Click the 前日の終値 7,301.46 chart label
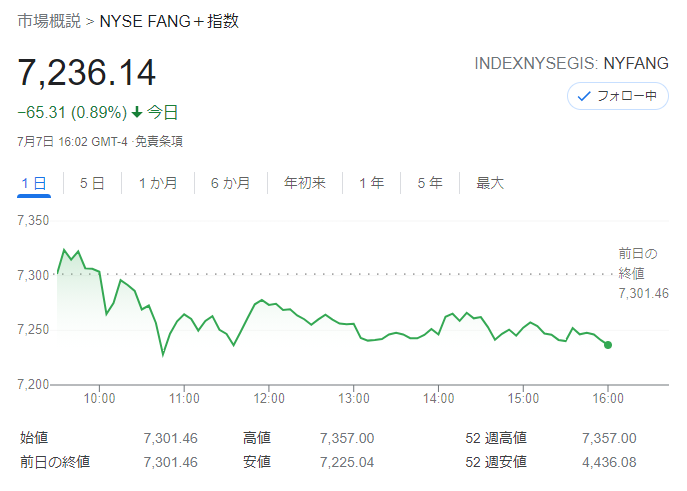This screenshot has height=491, width=687. [643, 273]
